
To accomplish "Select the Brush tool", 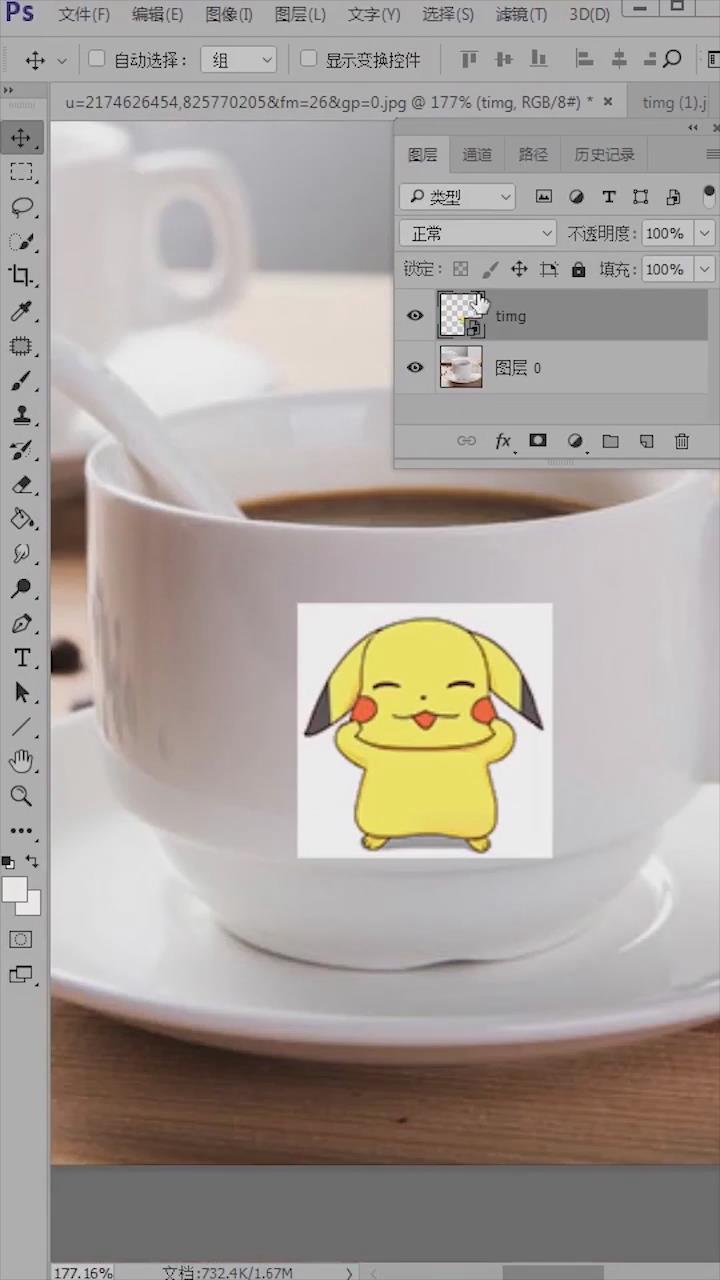I will pyautogui.click(x=21, y=380).
